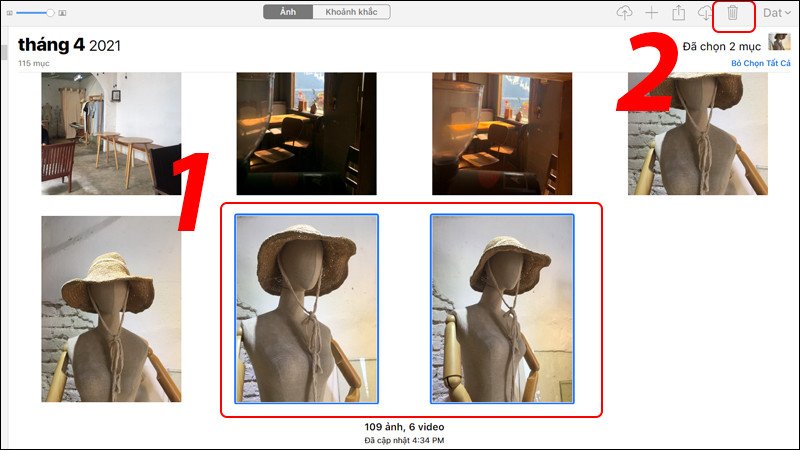Switch to the "Ảnh" tab
Image resolution: width=800 pixels, height=450 pixels.
point(288,12)
